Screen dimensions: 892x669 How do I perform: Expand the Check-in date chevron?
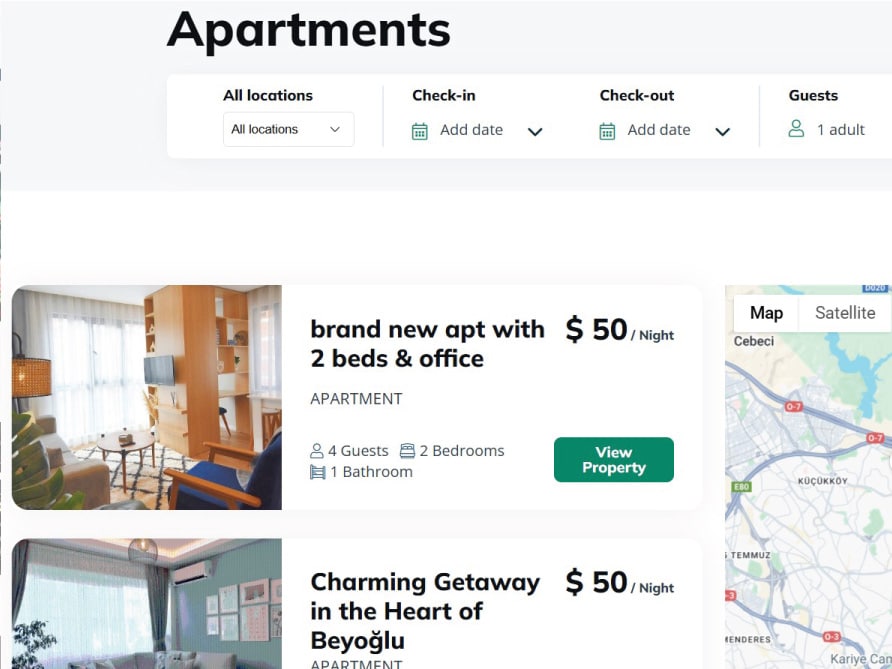click(535, 132)
